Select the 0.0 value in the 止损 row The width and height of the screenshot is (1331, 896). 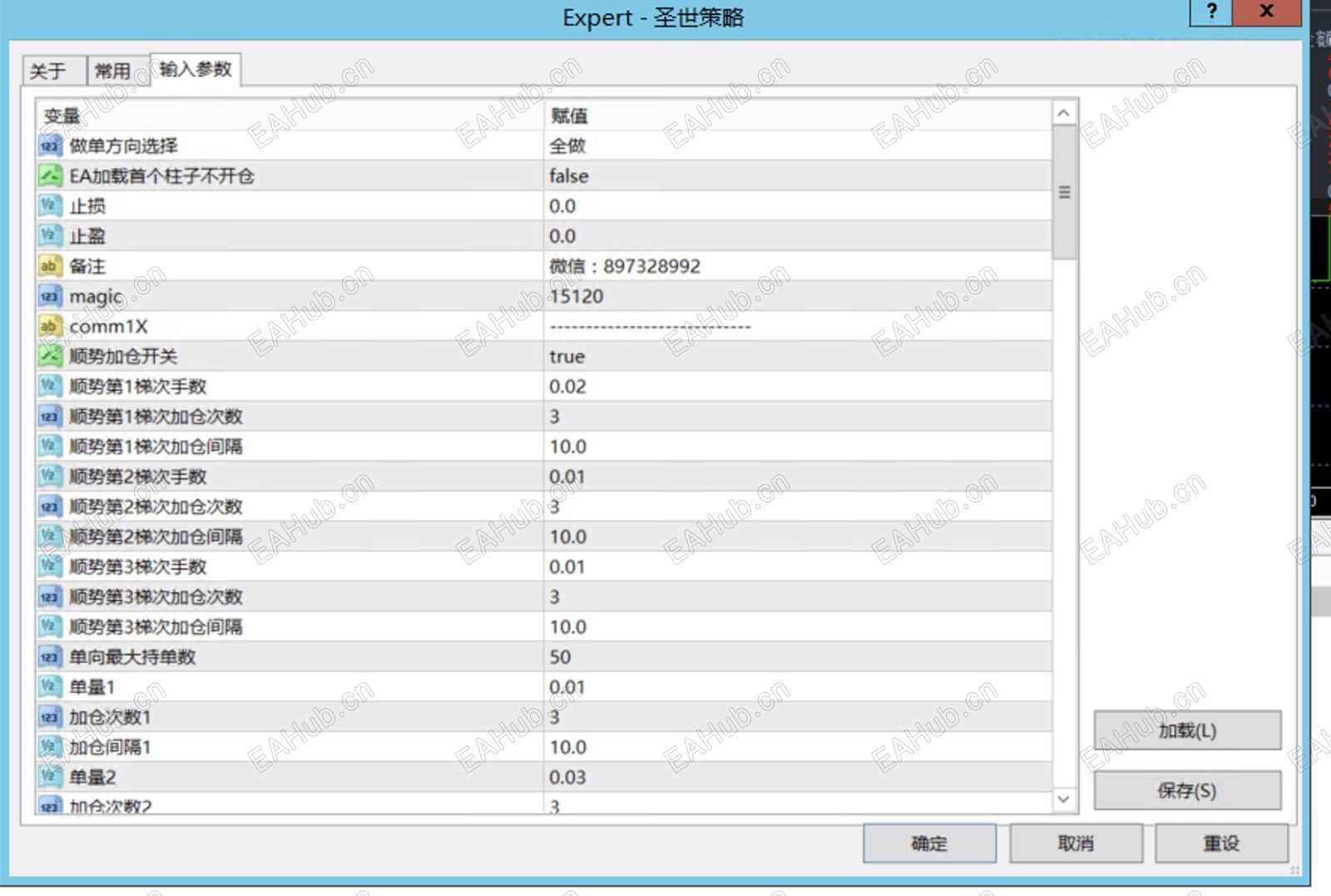(x=562, y=206)
